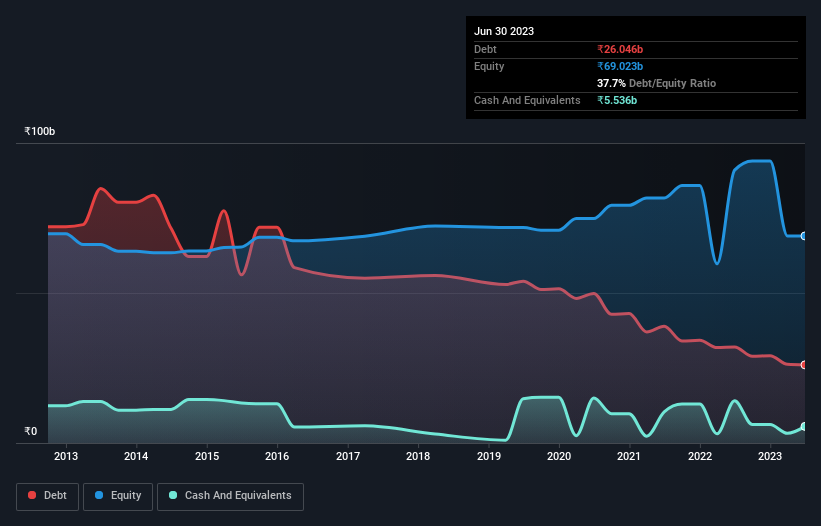Viewport: 821px width, 526px height.
Task: Click the 37.7% Debt/Equity Ratio text
Action: 657,83
